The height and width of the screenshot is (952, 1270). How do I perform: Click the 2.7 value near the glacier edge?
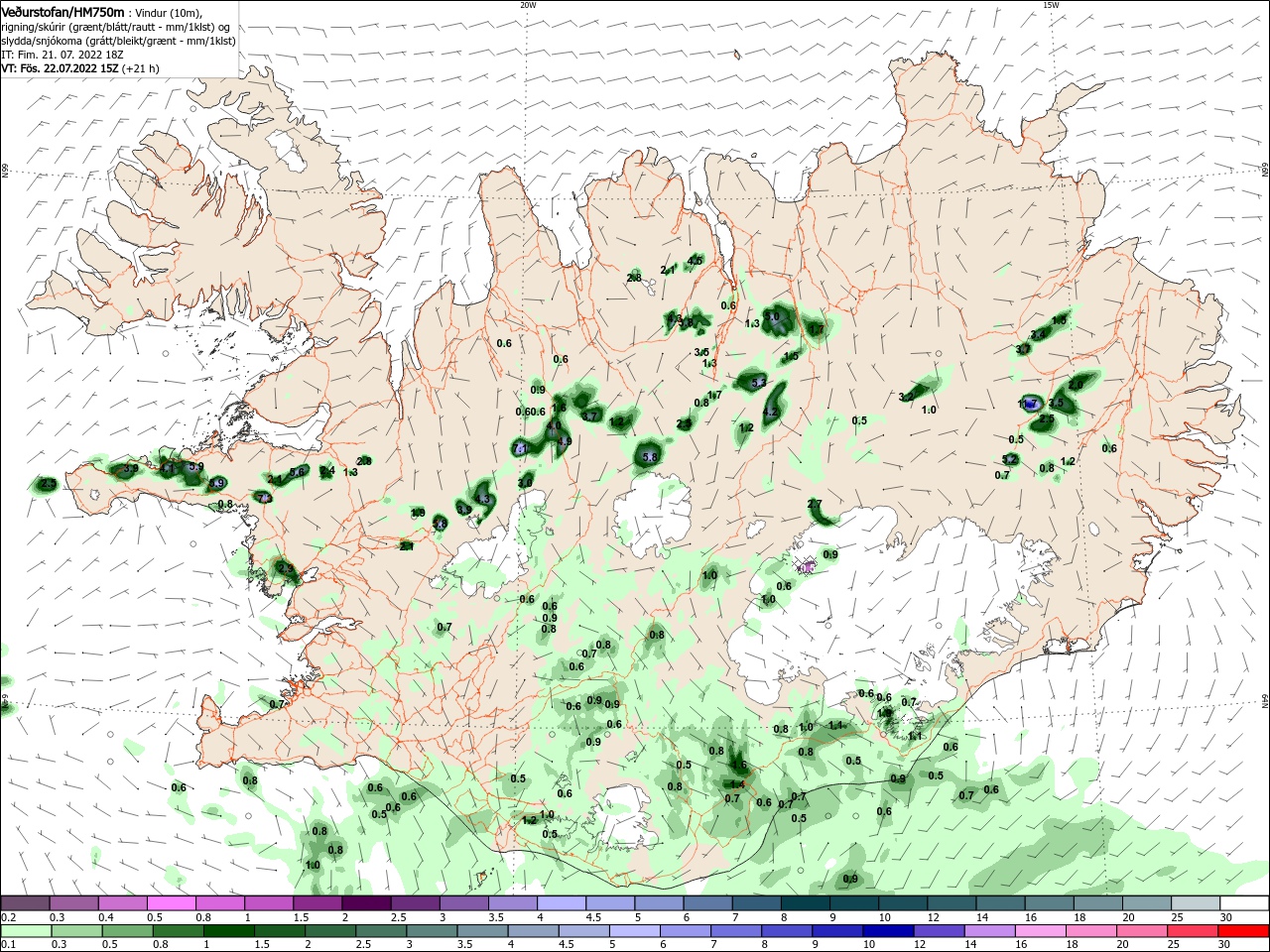tap(815, 505)
